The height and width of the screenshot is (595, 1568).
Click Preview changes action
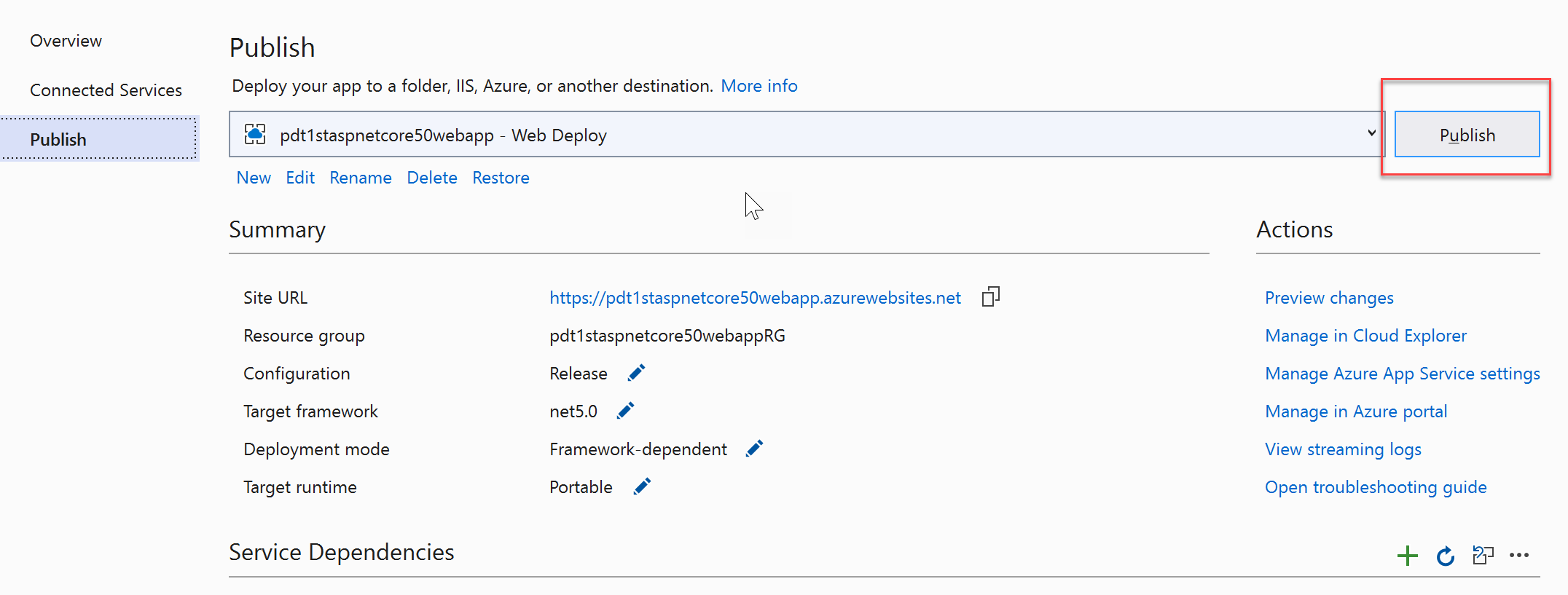(x=1328, y=298)
